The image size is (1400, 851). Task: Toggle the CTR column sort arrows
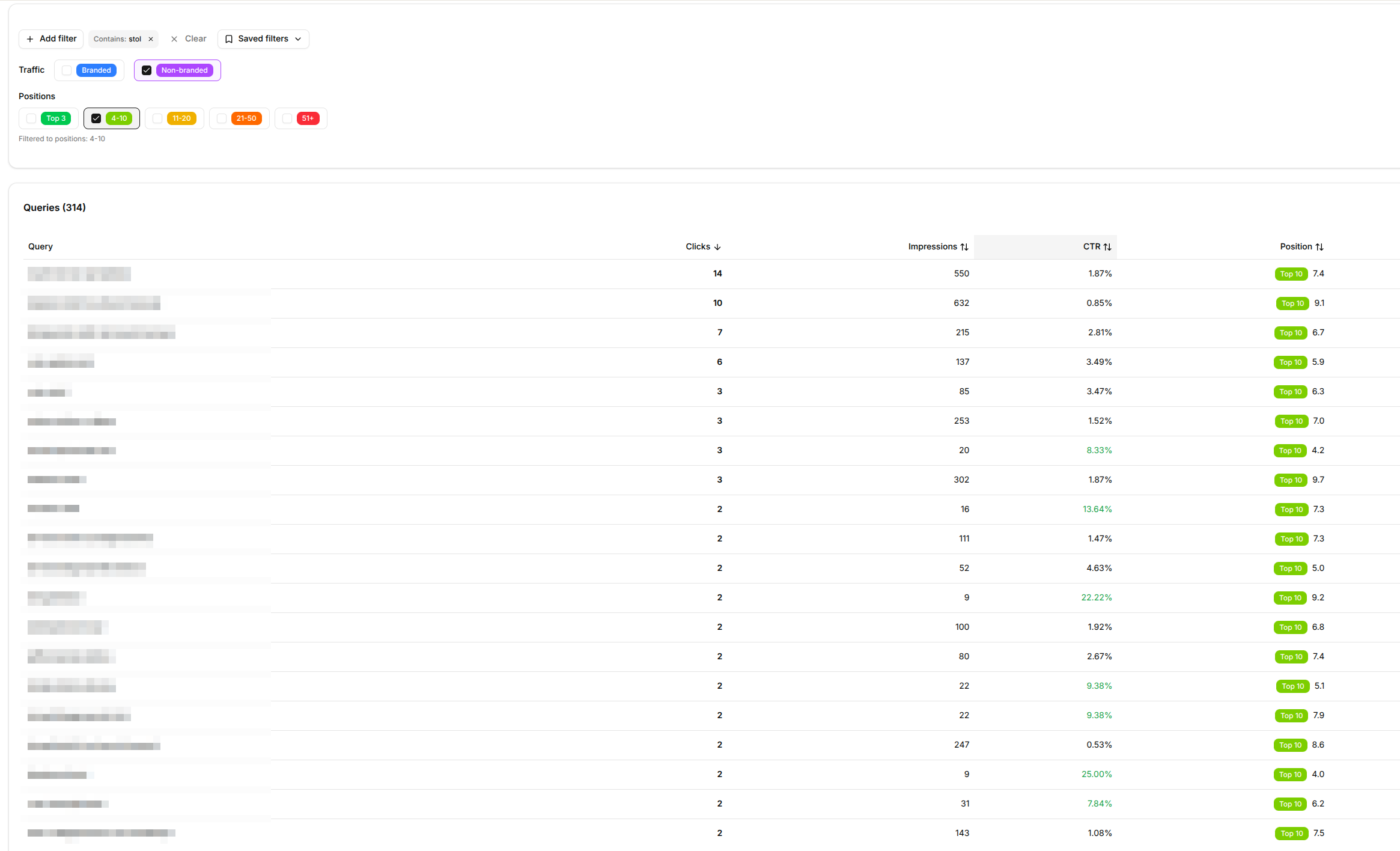[x=1109, y=246]
